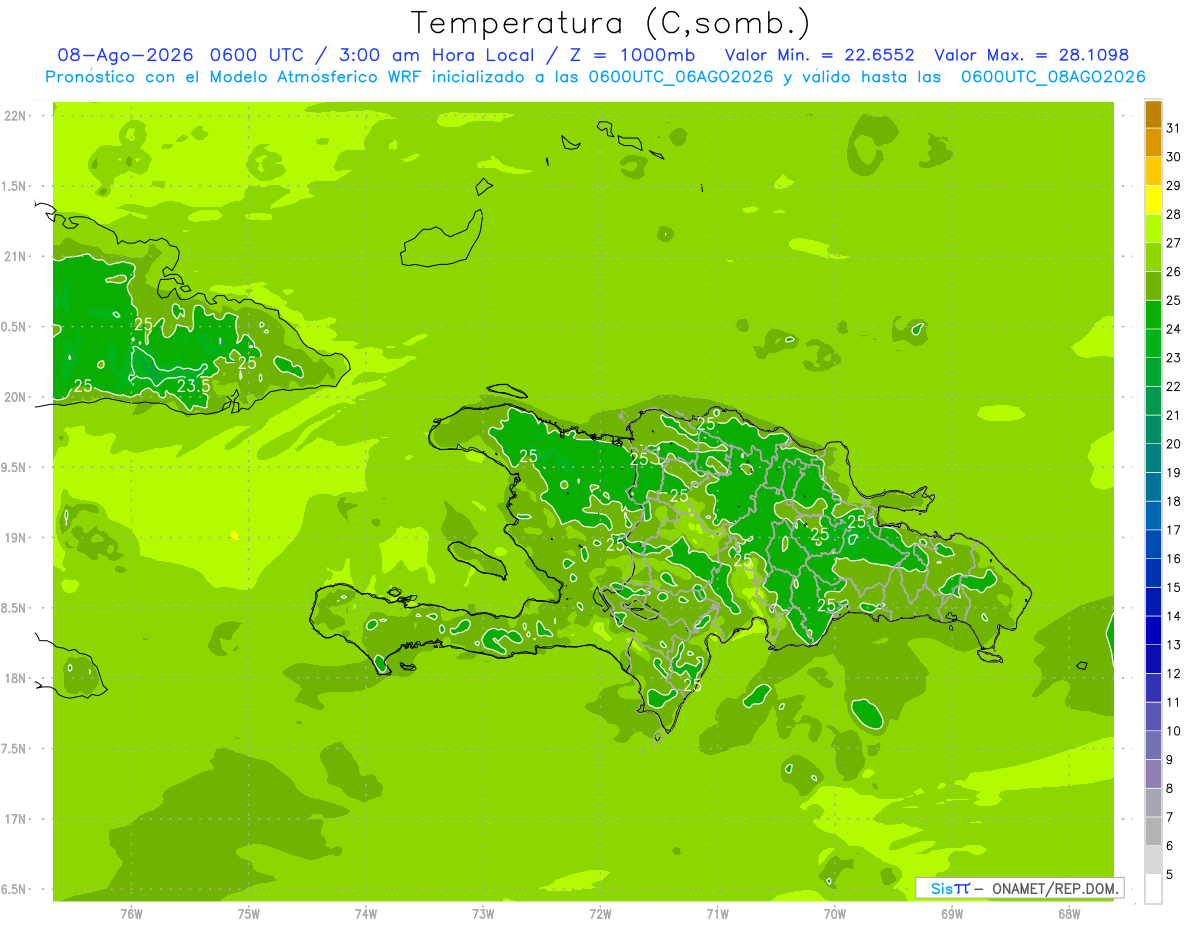Click valid-until time "0600UTC_08AGO2026"
Screen dimensions: 1200x927
point(1053,77)
